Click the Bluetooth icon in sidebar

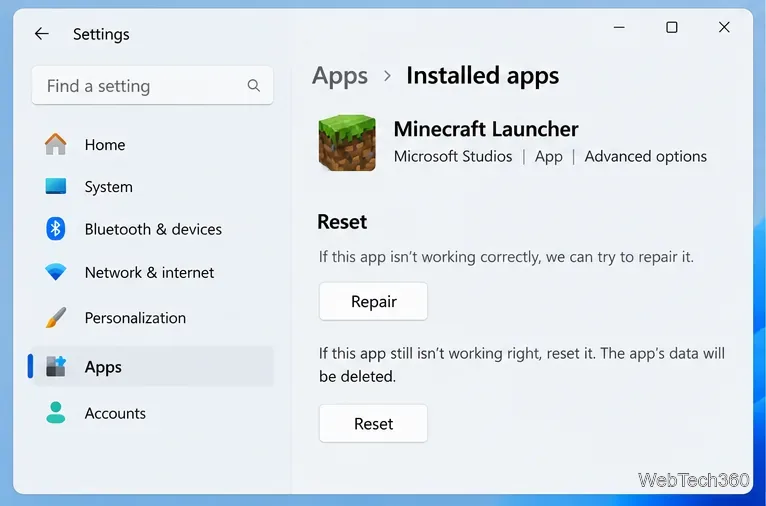coord(56,229)
